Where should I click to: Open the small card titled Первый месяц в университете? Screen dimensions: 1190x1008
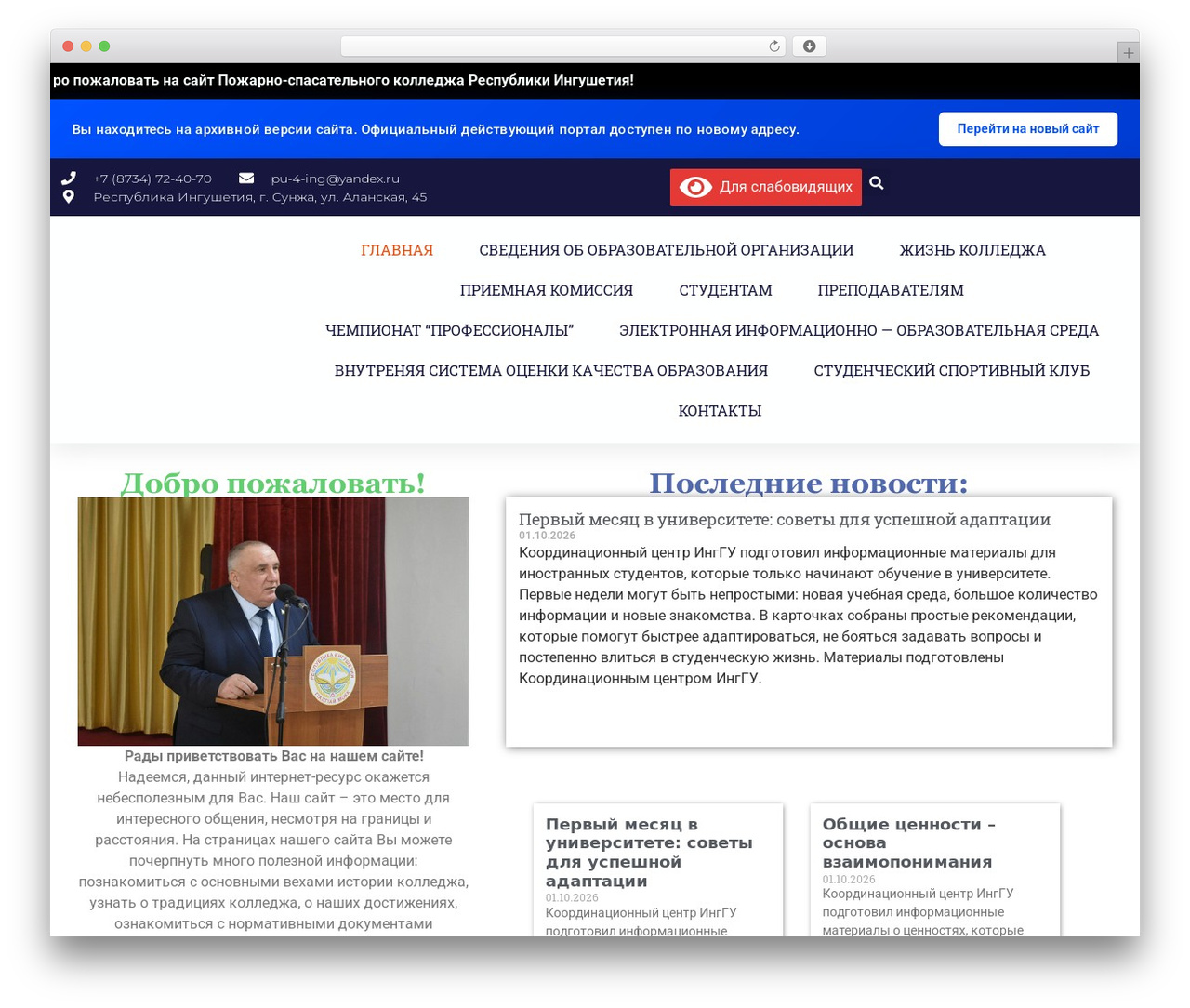[649, 852]
